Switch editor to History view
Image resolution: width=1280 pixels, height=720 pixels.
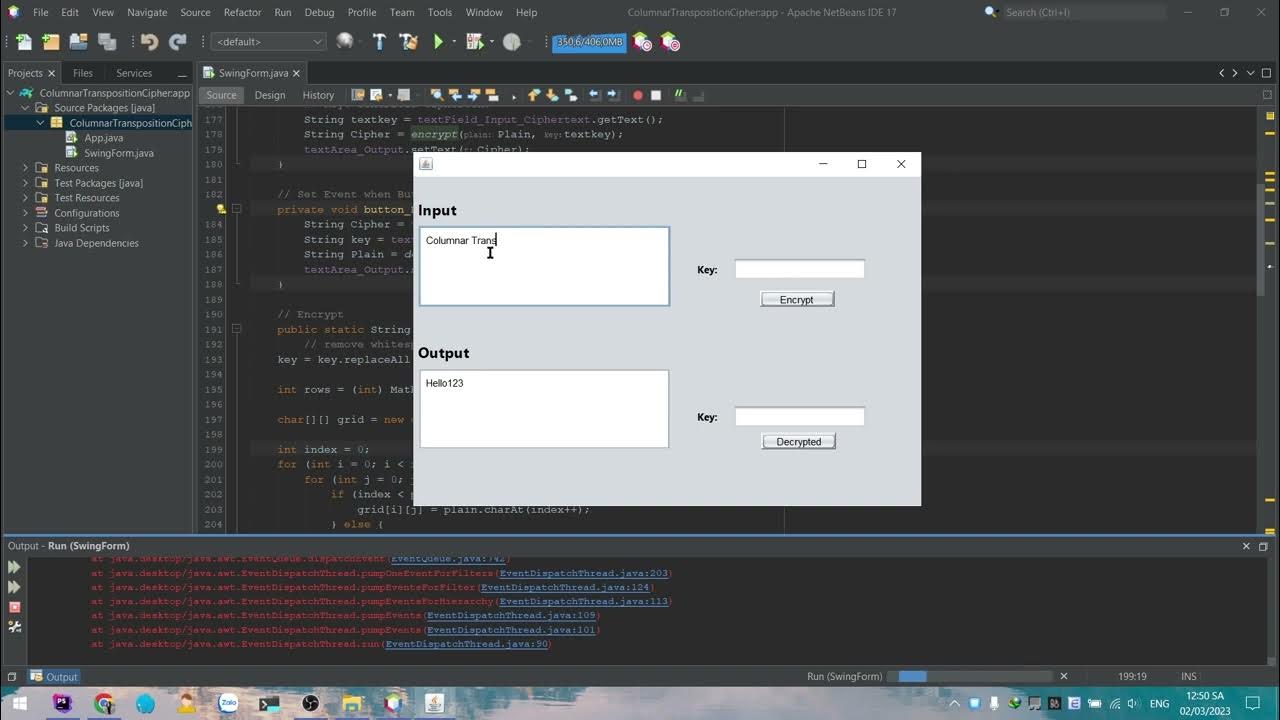pos(318,95)
